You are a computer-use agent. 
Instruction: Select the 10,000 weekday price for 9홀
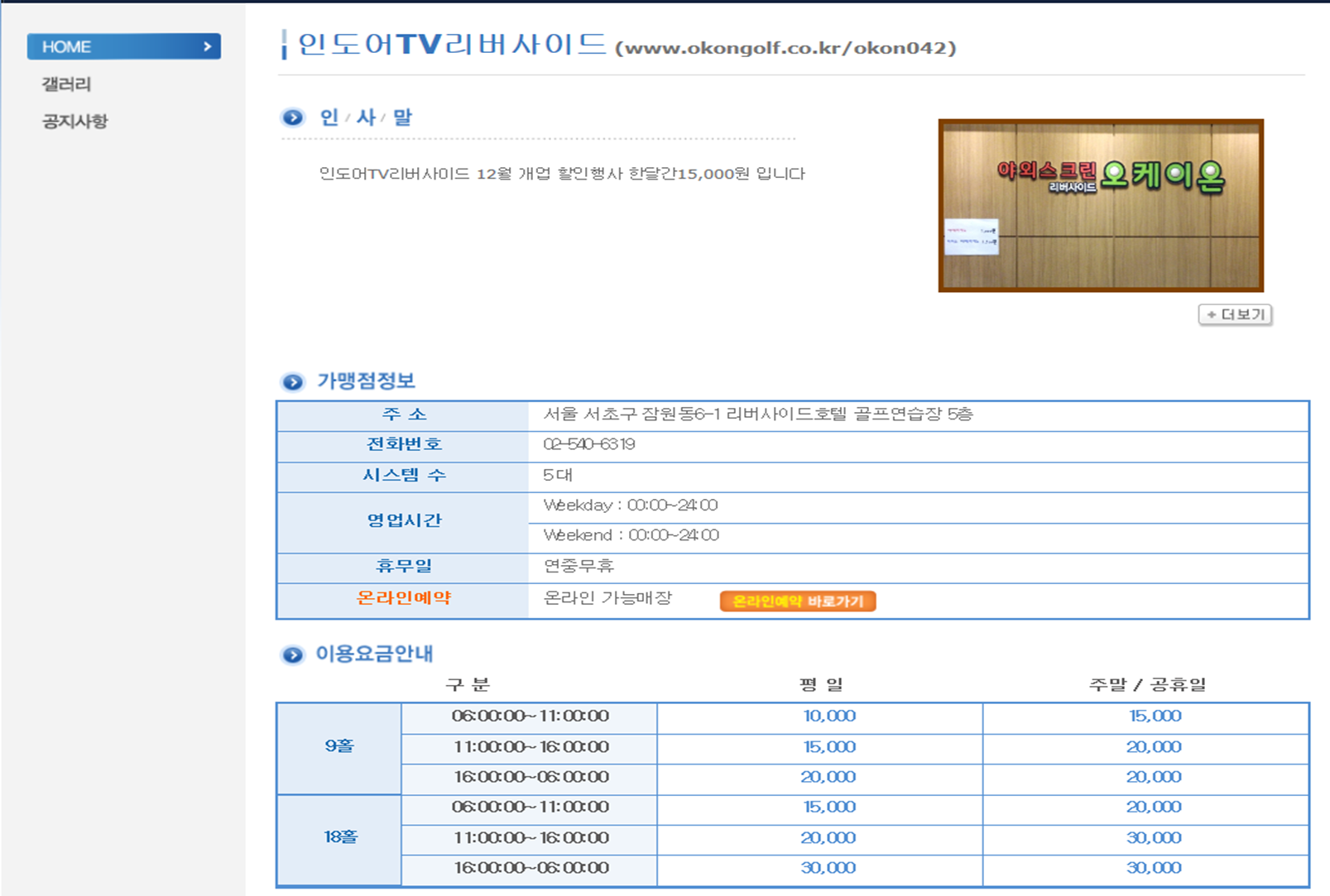coord(829,716)
